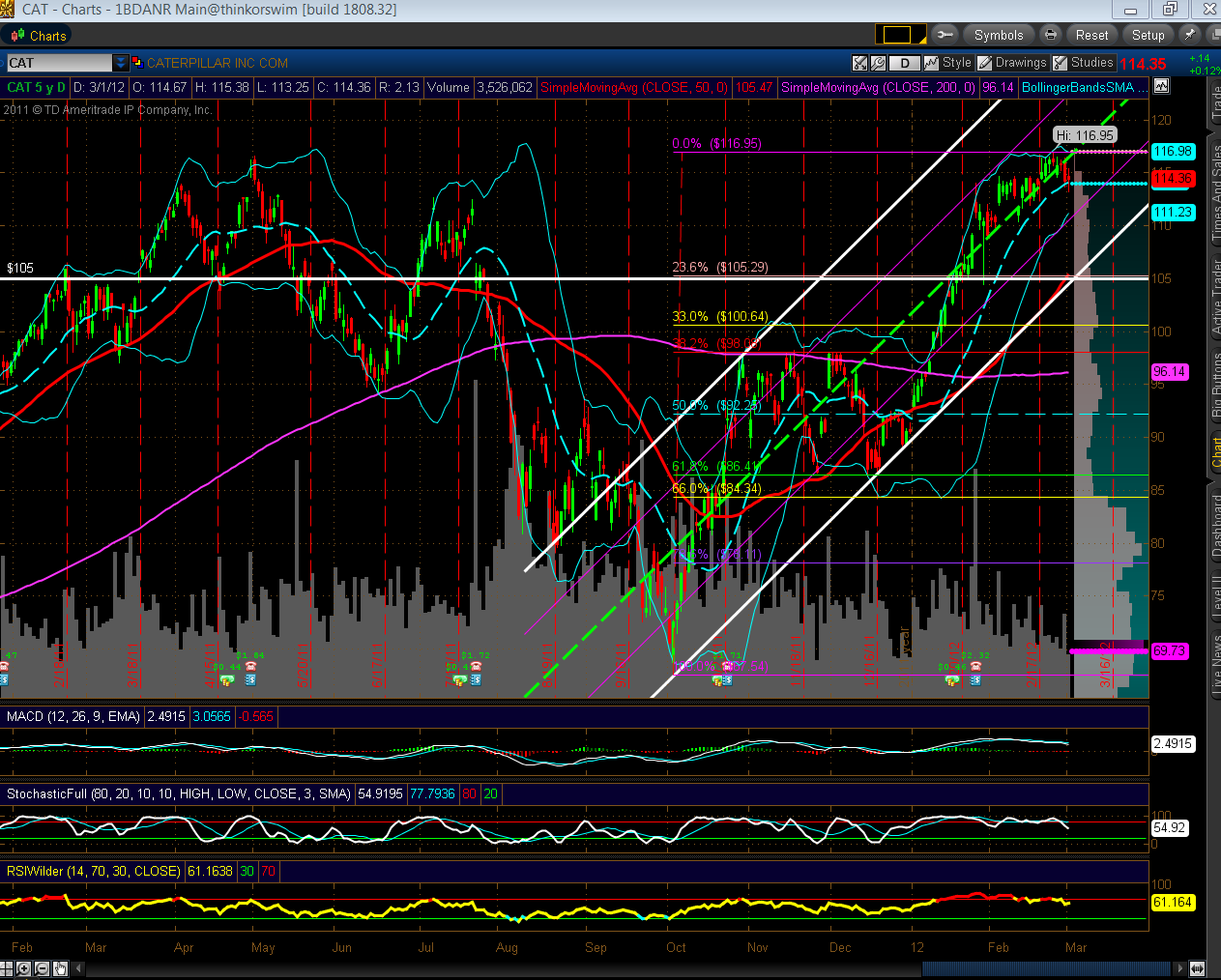Viewport: 1221px width, 980px height.
Task: Click the pin icon next to Setup
Action: click(x=1190, y=35)
